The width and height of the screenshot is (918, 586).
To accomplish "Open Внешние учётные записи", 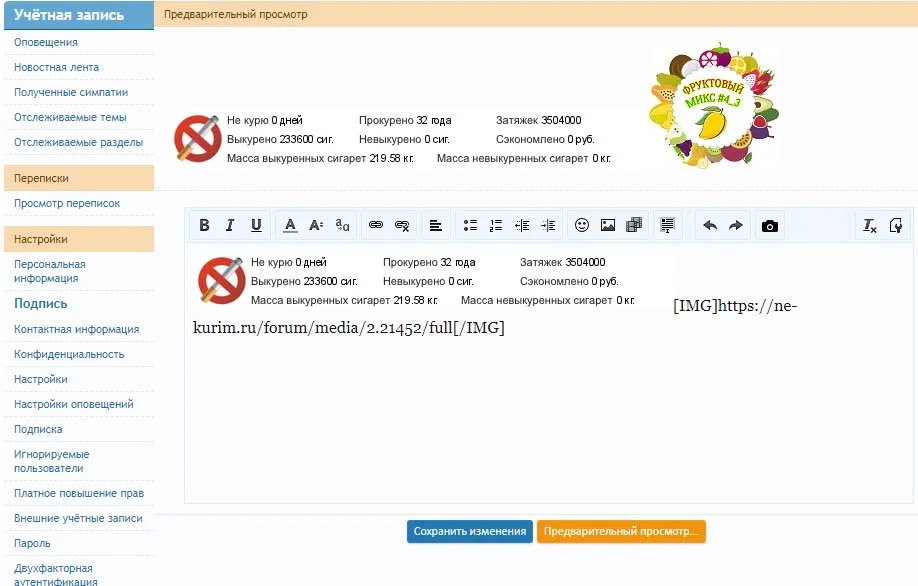I will point(78,518).
